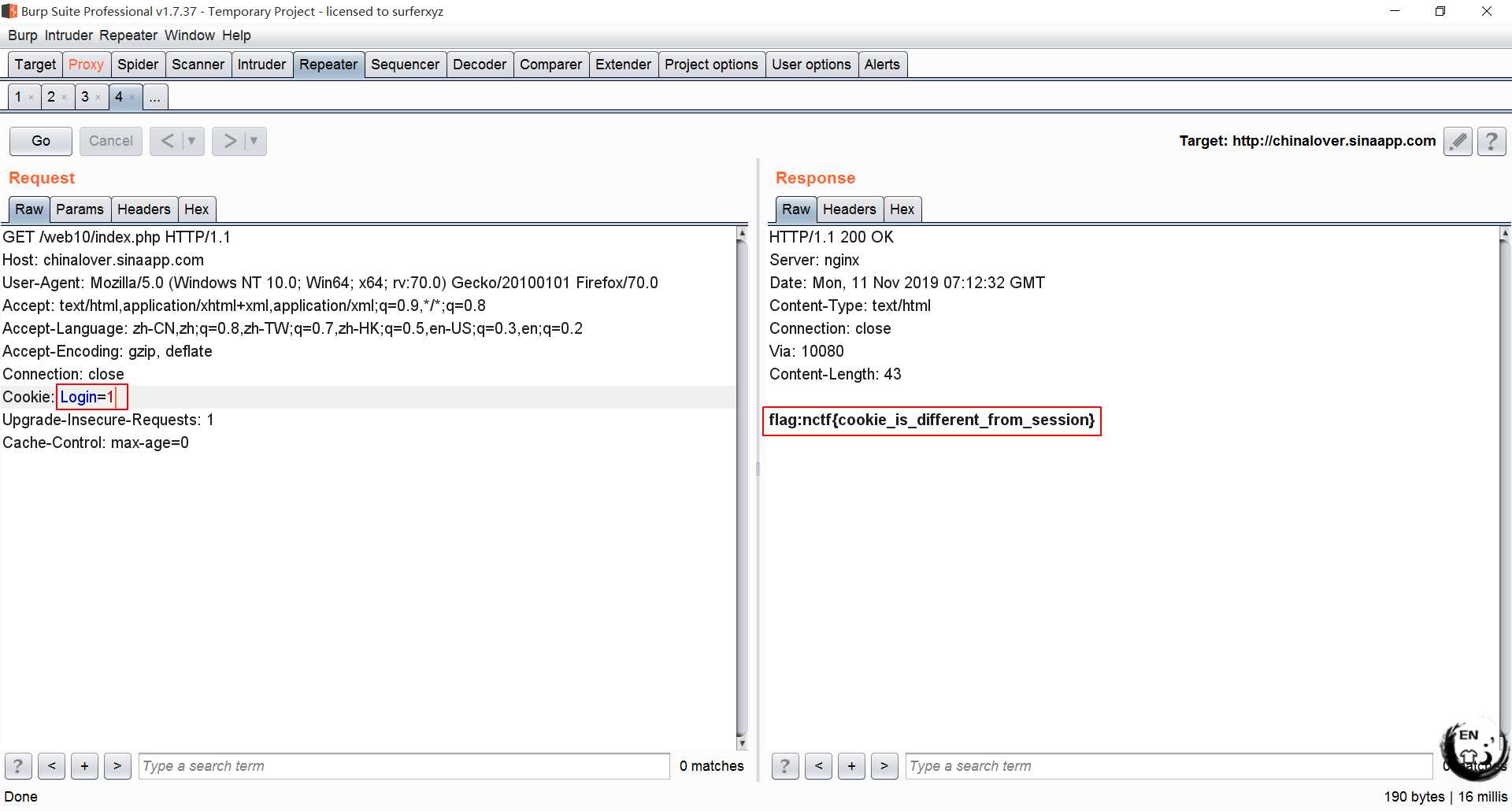Image resolution: width=1512 pixels, height=811 pixels.
Task: Show request Params view
Action: pos(80,209)
